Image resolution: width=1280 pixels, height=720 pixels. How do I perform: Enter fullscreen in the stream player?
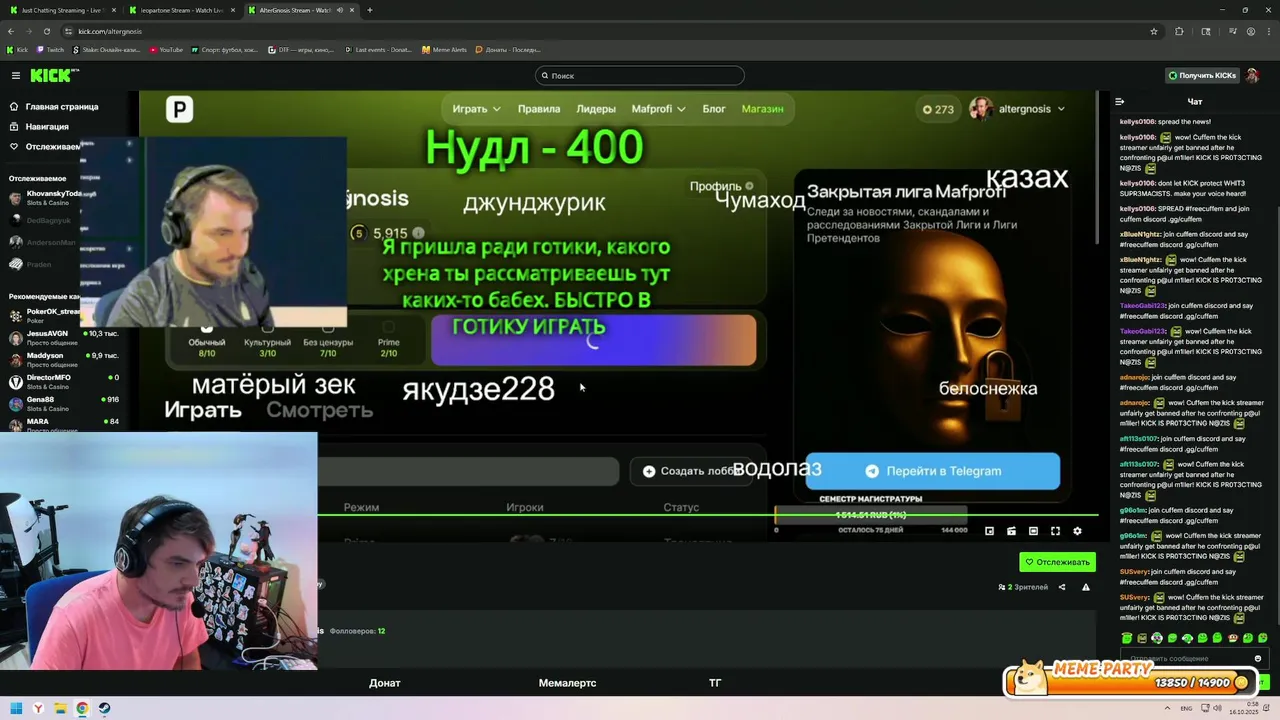tap(1055, 531)
